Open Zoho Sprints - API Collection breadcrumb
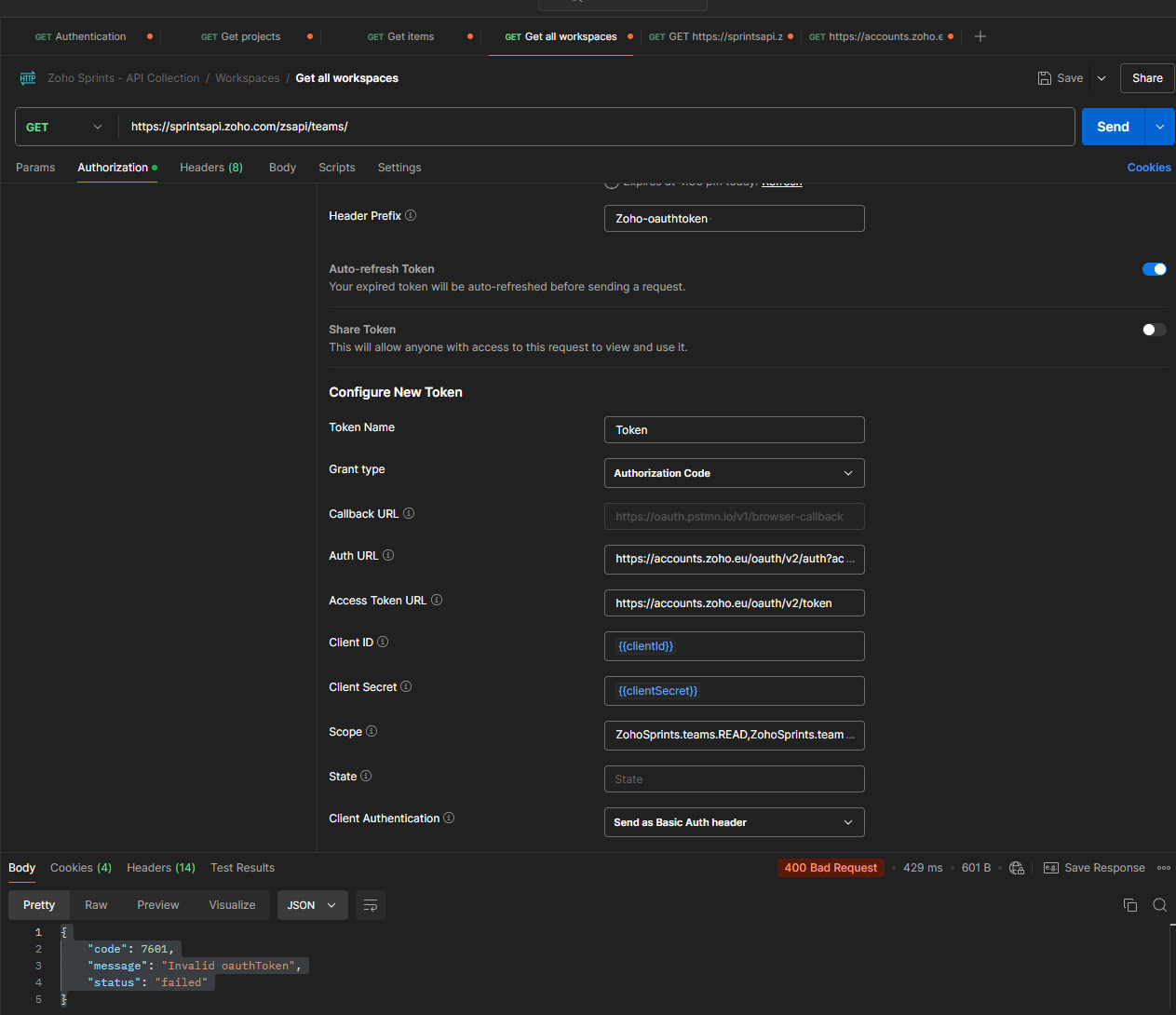This screenshot has height=1015, width=1176. coord(124,78)
